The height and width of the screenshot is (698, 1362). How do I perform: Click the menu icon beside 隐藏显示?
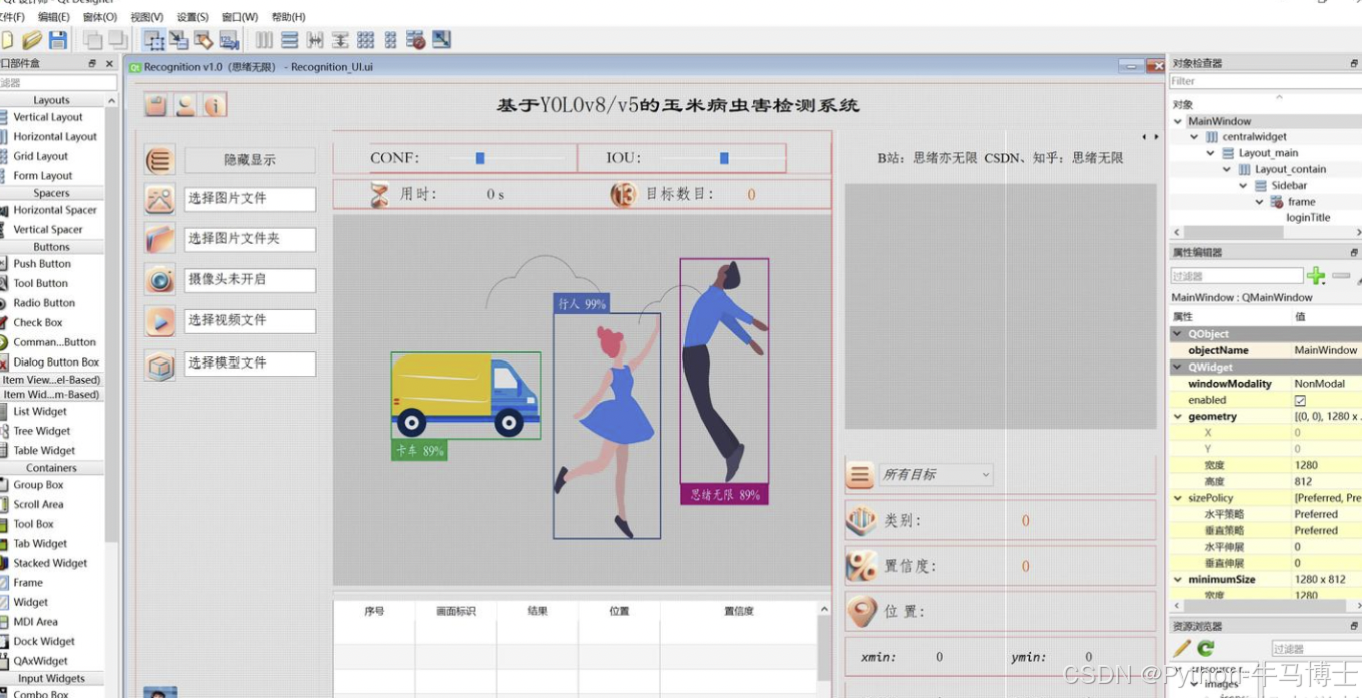[x=160, y=160]
